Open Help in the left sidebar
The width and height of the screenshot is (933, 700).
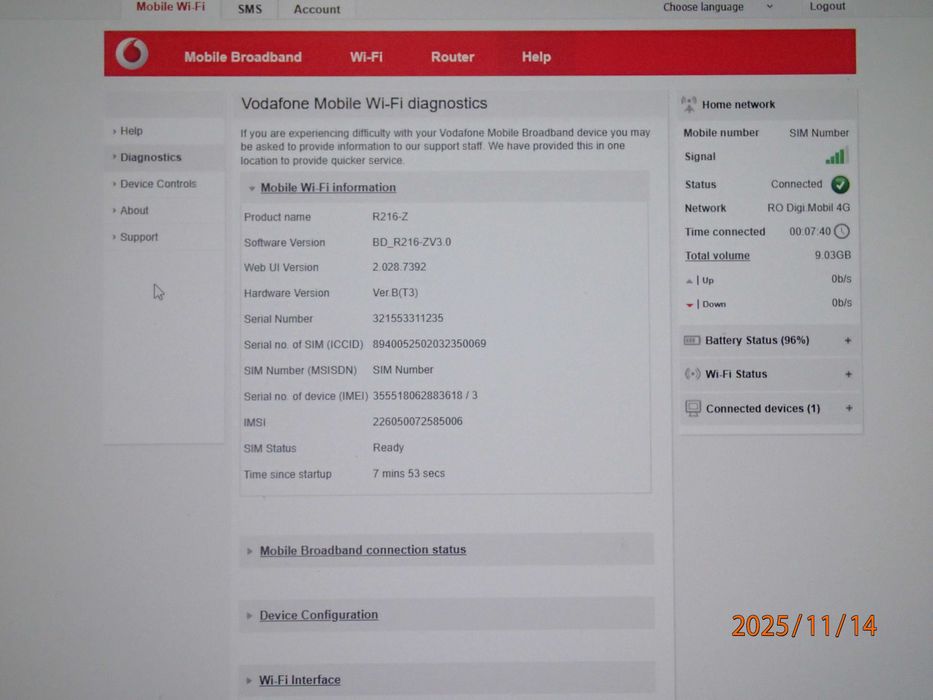tap(131, 131)
